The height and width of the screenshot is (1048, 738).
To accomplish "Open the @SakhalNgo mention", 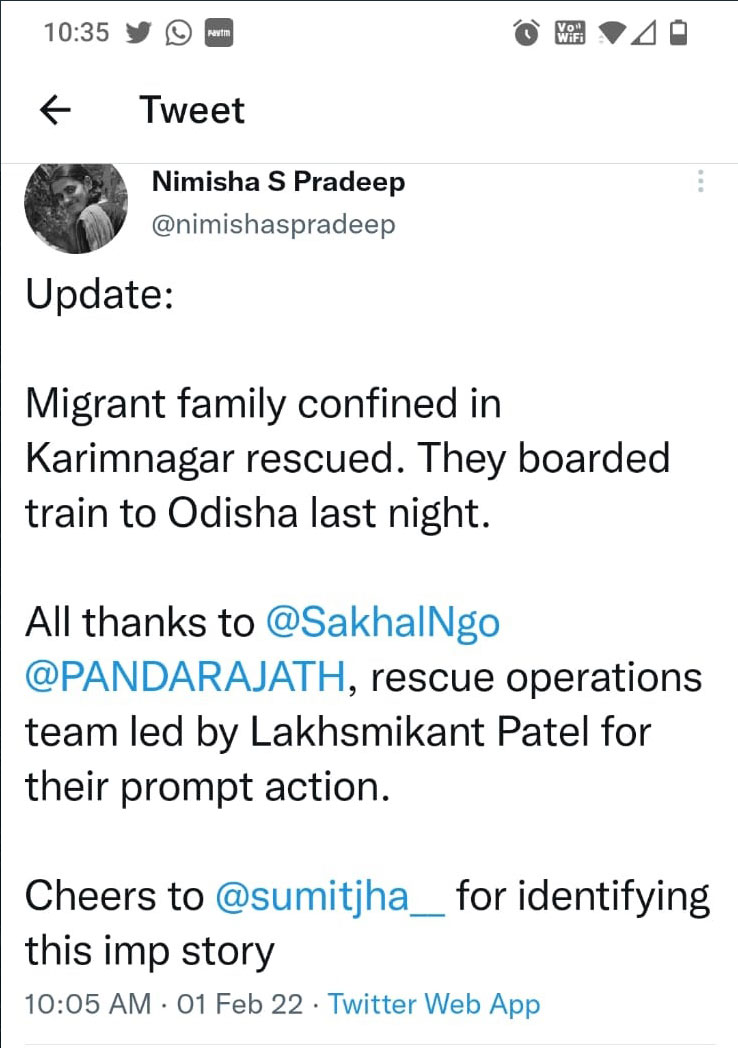I will pos(382,623).
